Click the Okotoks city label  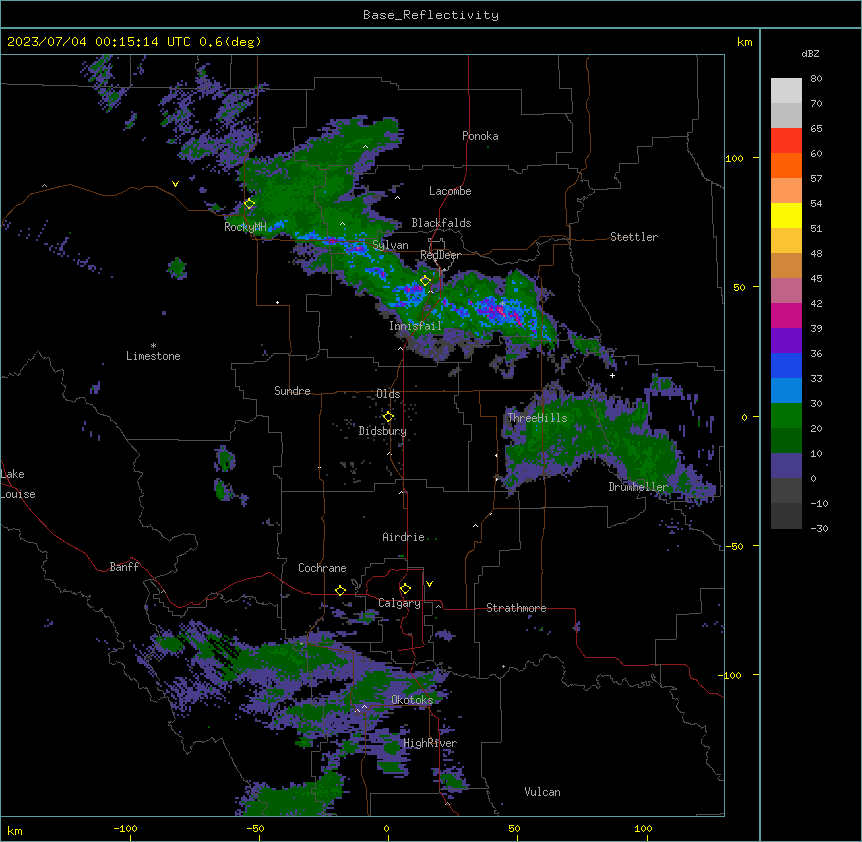(412, 700)
